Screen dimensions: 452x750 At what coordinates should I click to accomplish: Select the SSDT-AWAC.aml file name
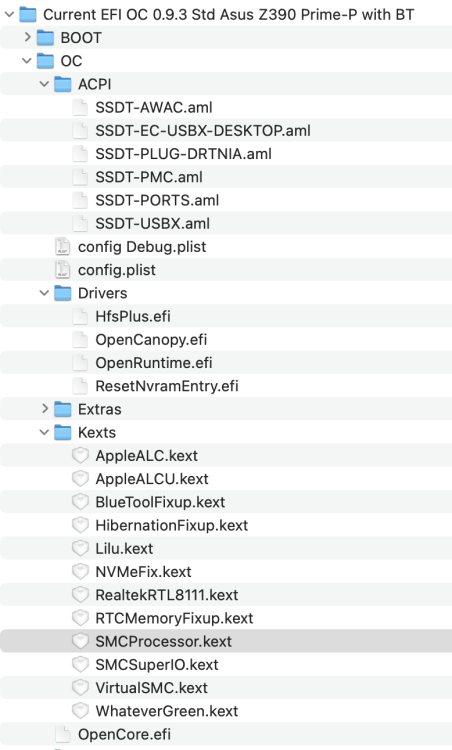[154, 107]
